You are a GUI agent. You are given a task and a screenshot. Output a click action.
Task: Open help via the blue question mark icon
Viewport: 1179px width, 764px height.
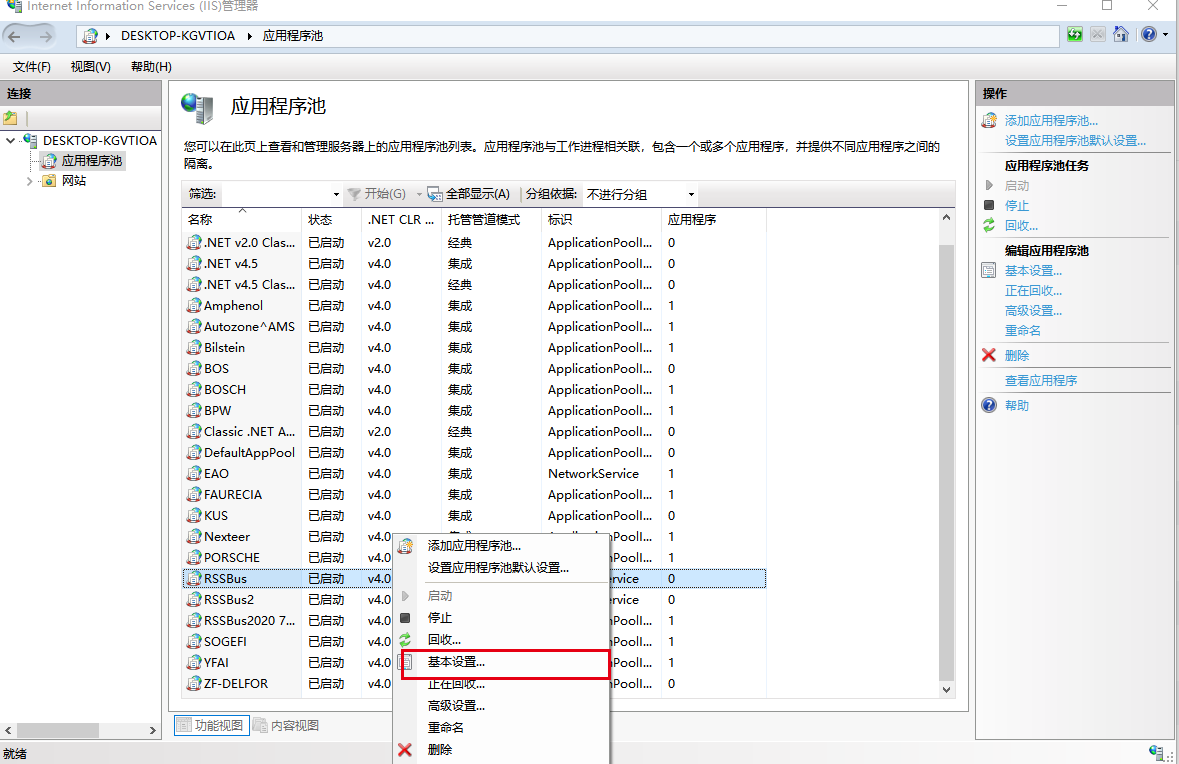tap(1149, 34)
